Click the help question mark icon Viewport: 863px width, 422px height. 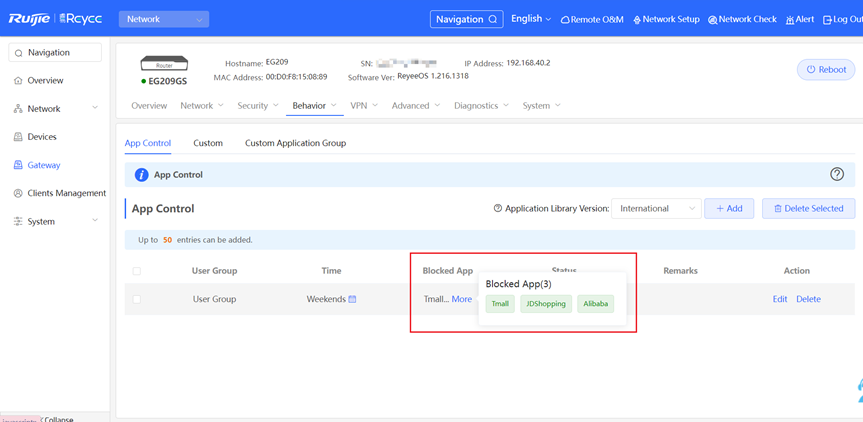pos(837,174)
